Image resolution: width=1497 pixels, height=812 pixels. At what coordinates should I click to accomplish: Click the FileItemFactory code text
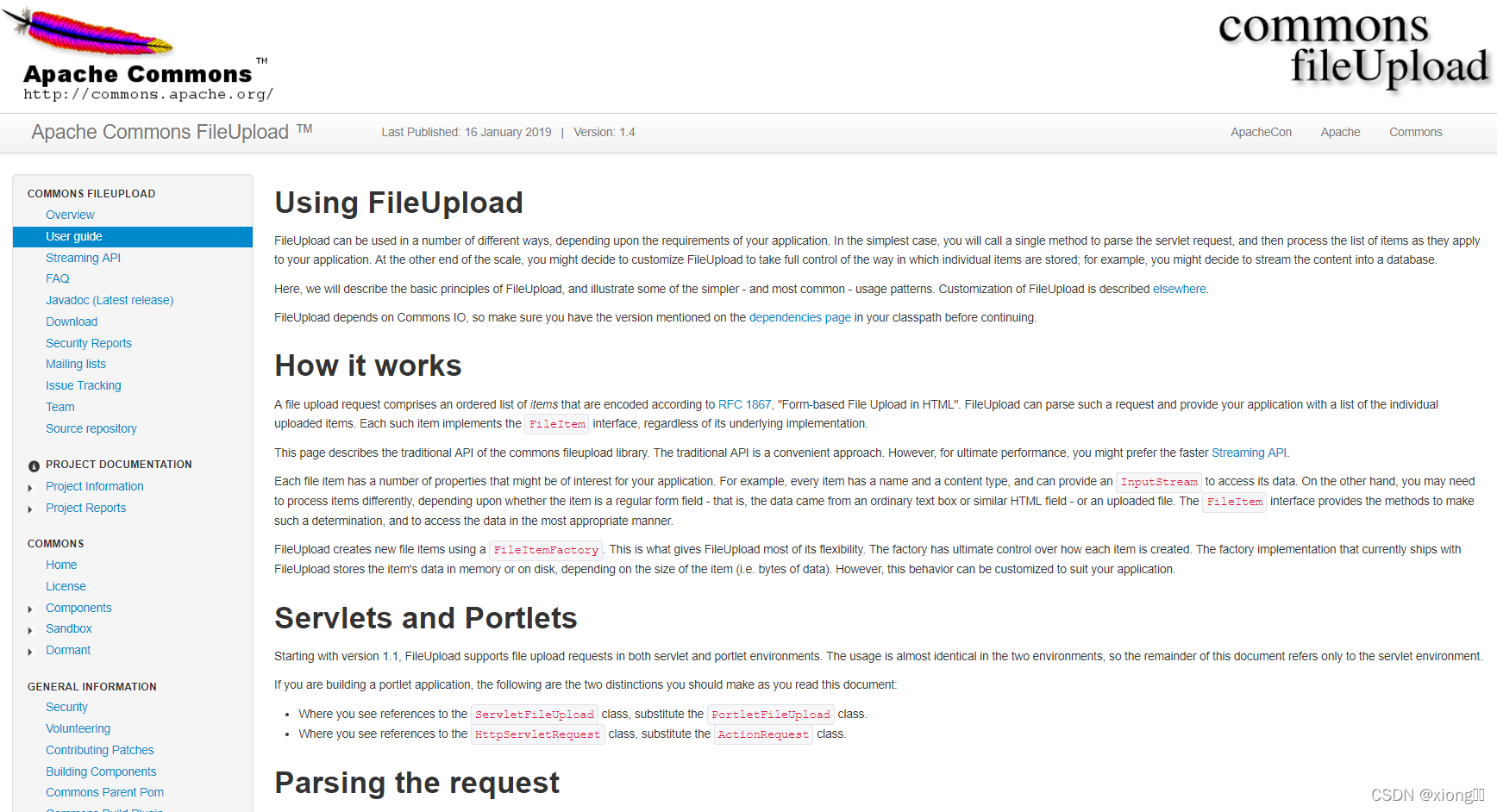click(546, 550)
